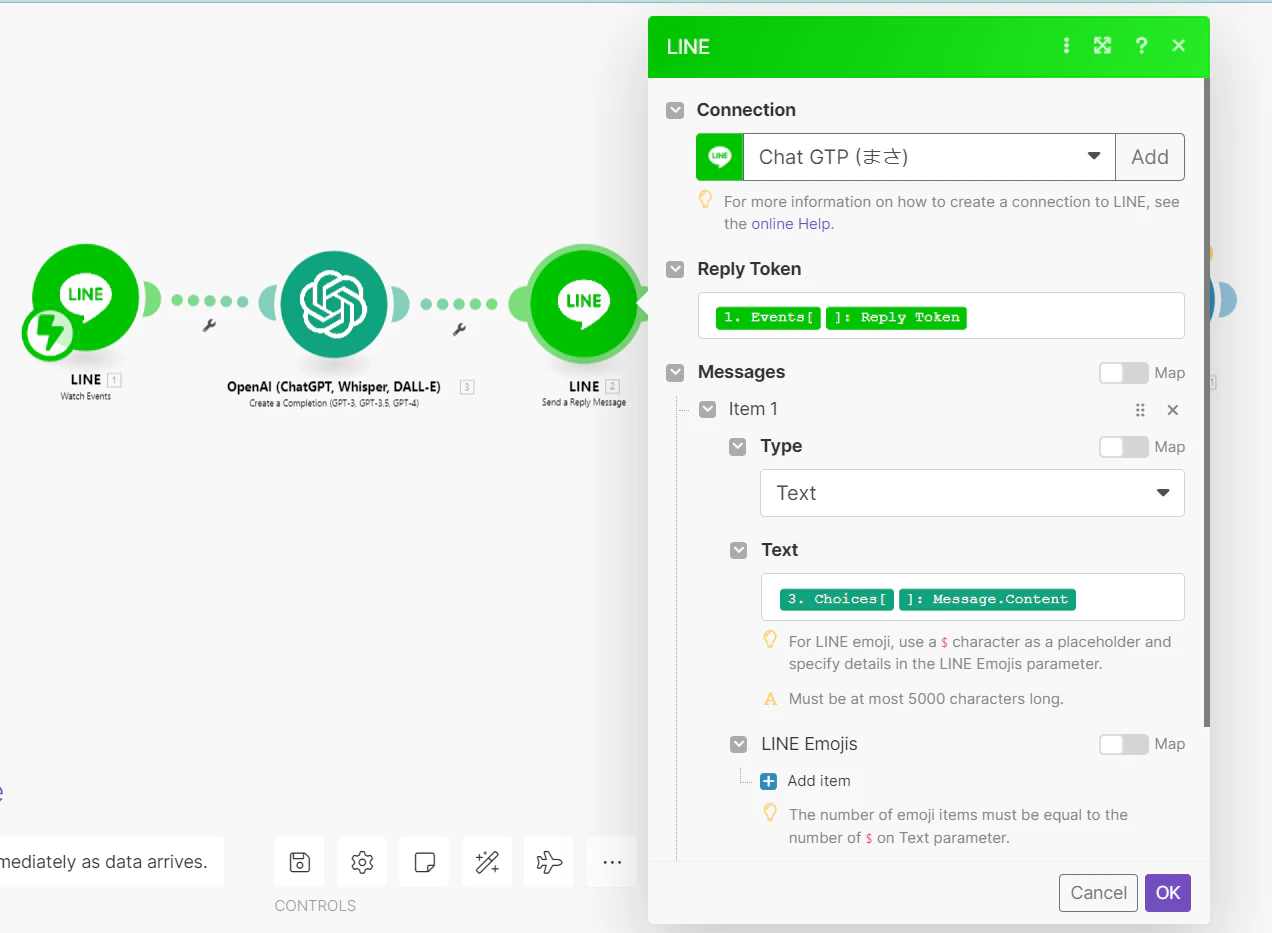This screenshot has height=933, width=1272.
Task: Click the '3. Choices[' token pill
Action: tap(836, 600)
